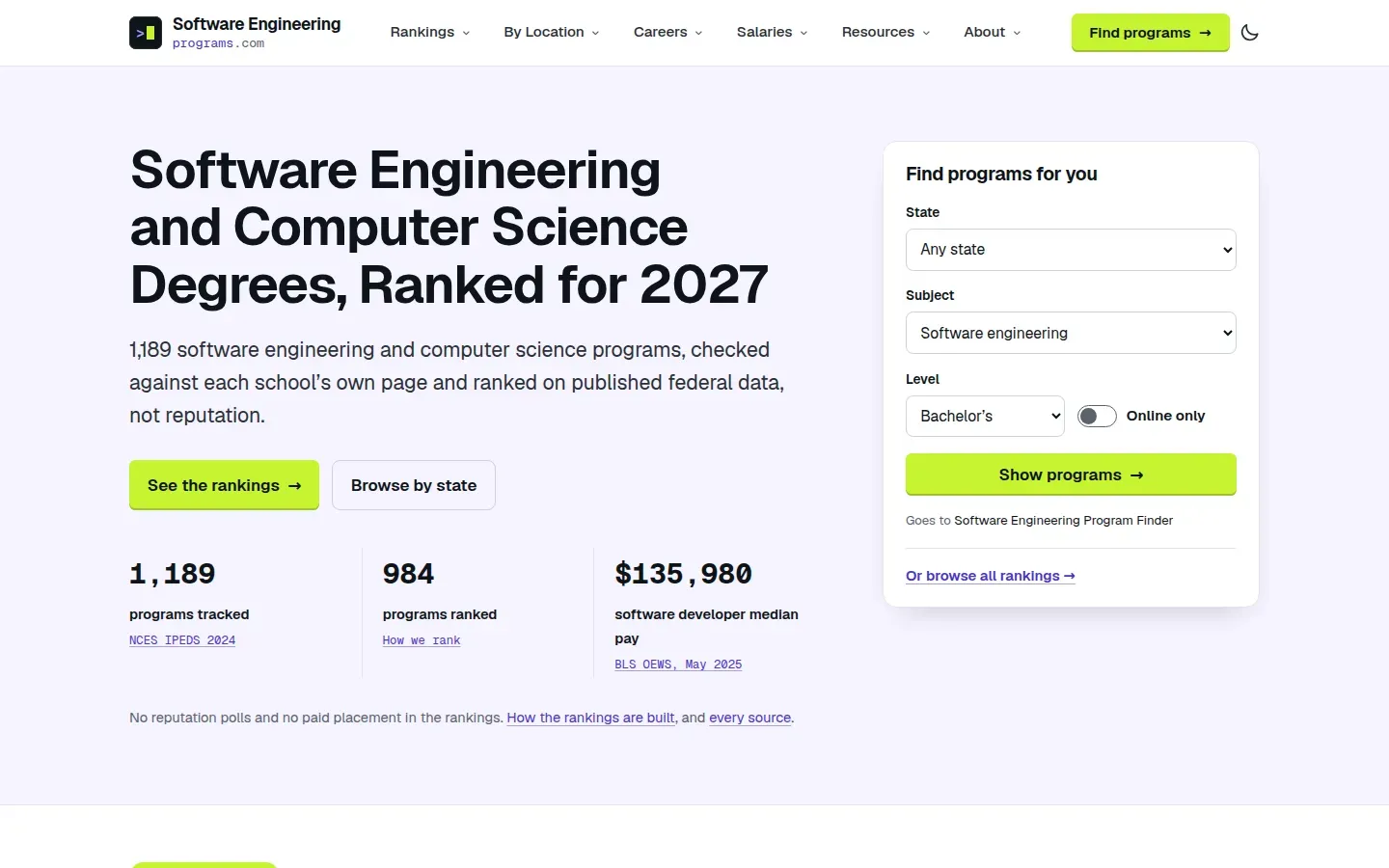Open the How the rankings are built link
This screenshot has width=1389, height=868.
click(591, 718)
